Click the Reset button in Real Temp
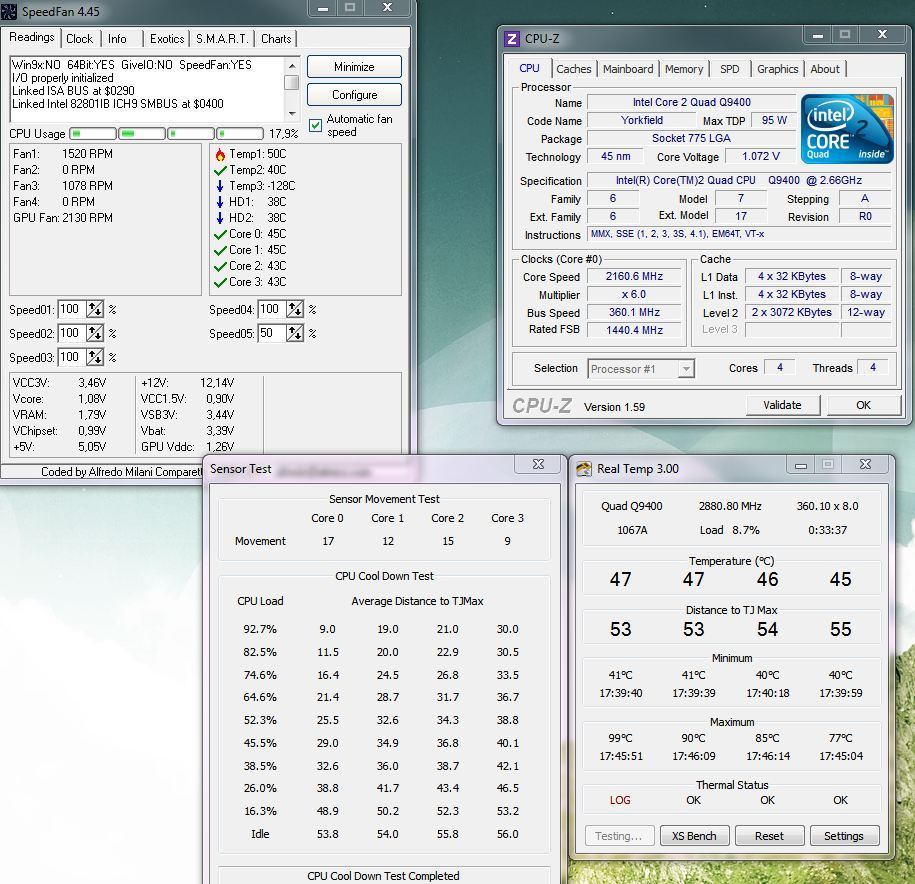Screen dimensions: 915x884 coord(769,836)
